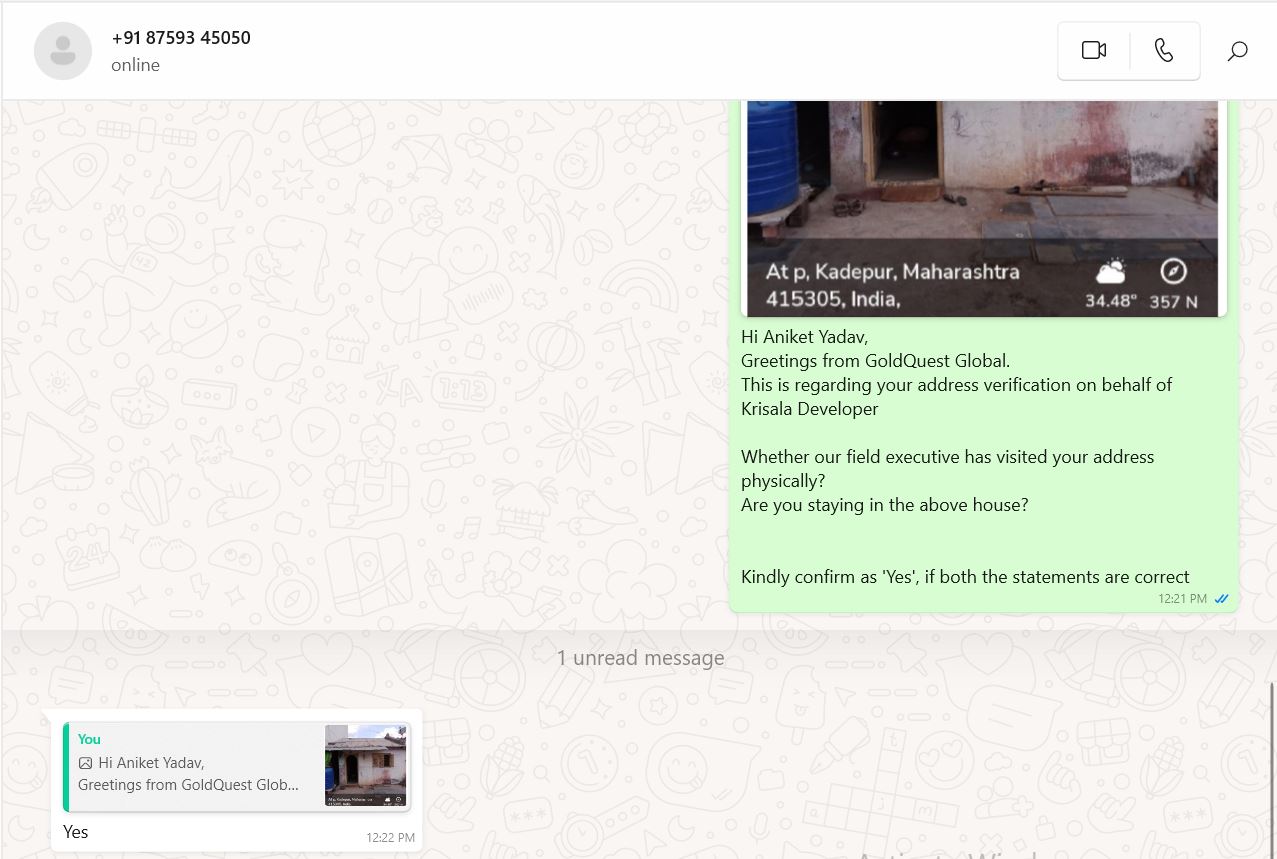Click the compass icon on the house photo
This screenshot has width=1277, height=859.
[1172, 271]
